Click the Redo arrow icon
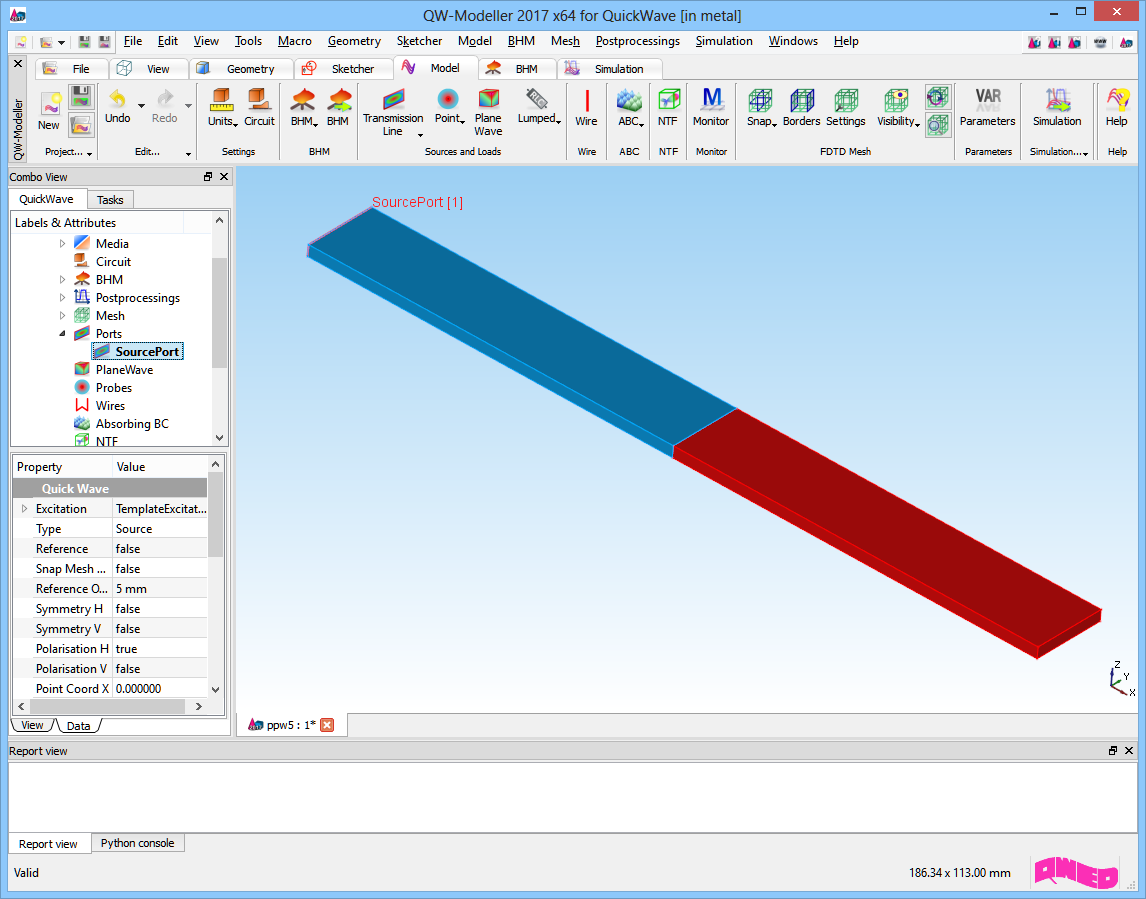Viewport: 1146px width, 899px height. (x=164, y=99)
